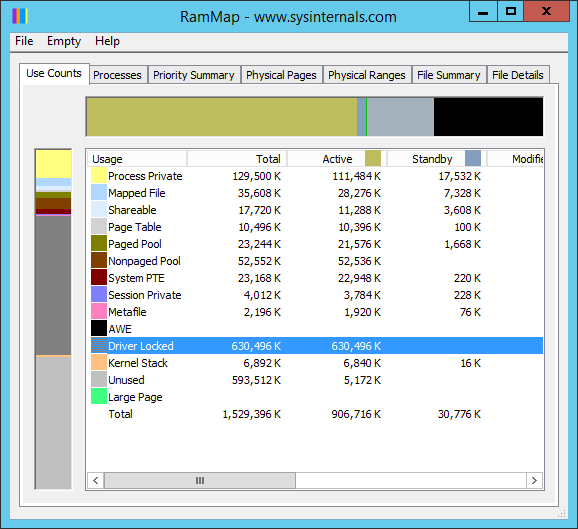Switch to the Physical Pages tab
Viewport: 578px width, 529px height.
point(281,75)
